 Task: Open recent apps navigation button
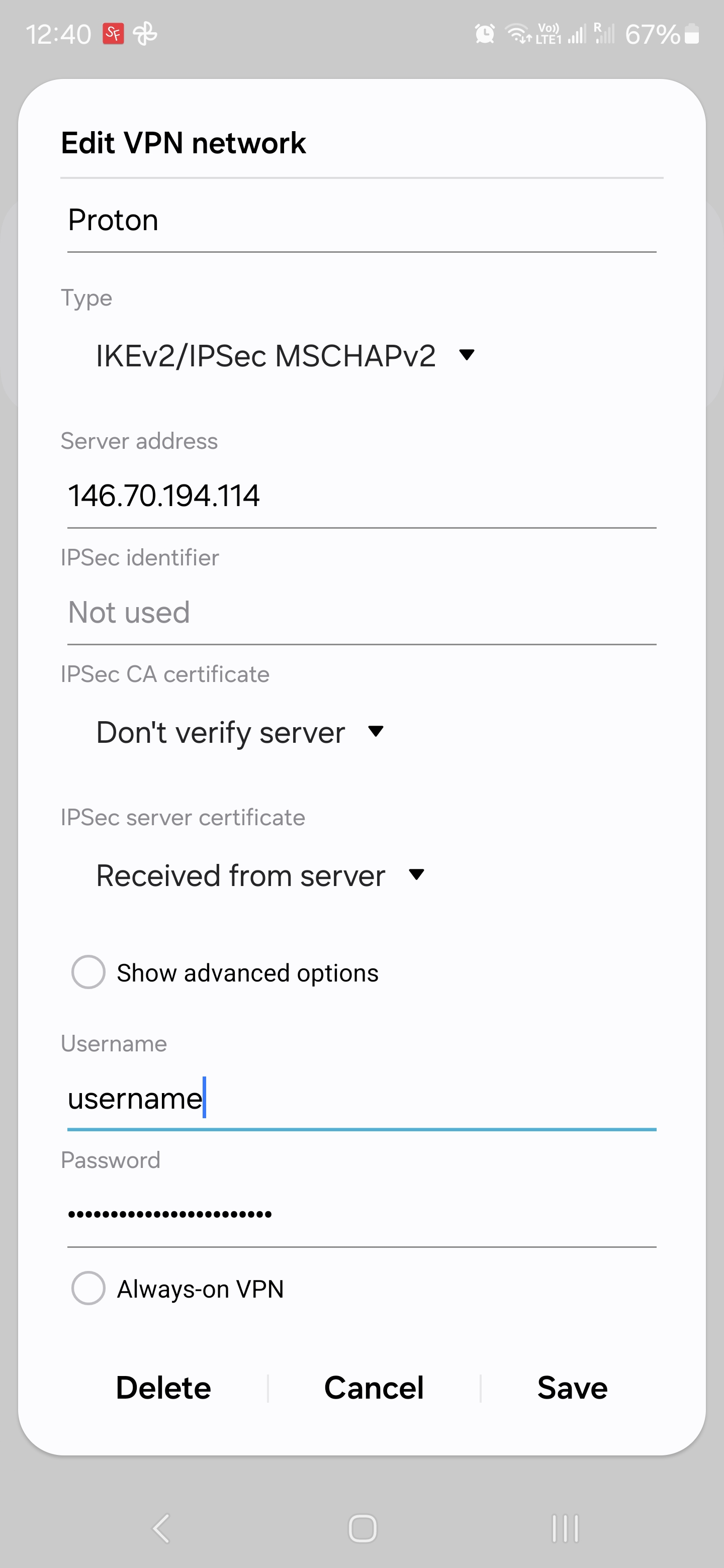click(x=565, y=1528)
